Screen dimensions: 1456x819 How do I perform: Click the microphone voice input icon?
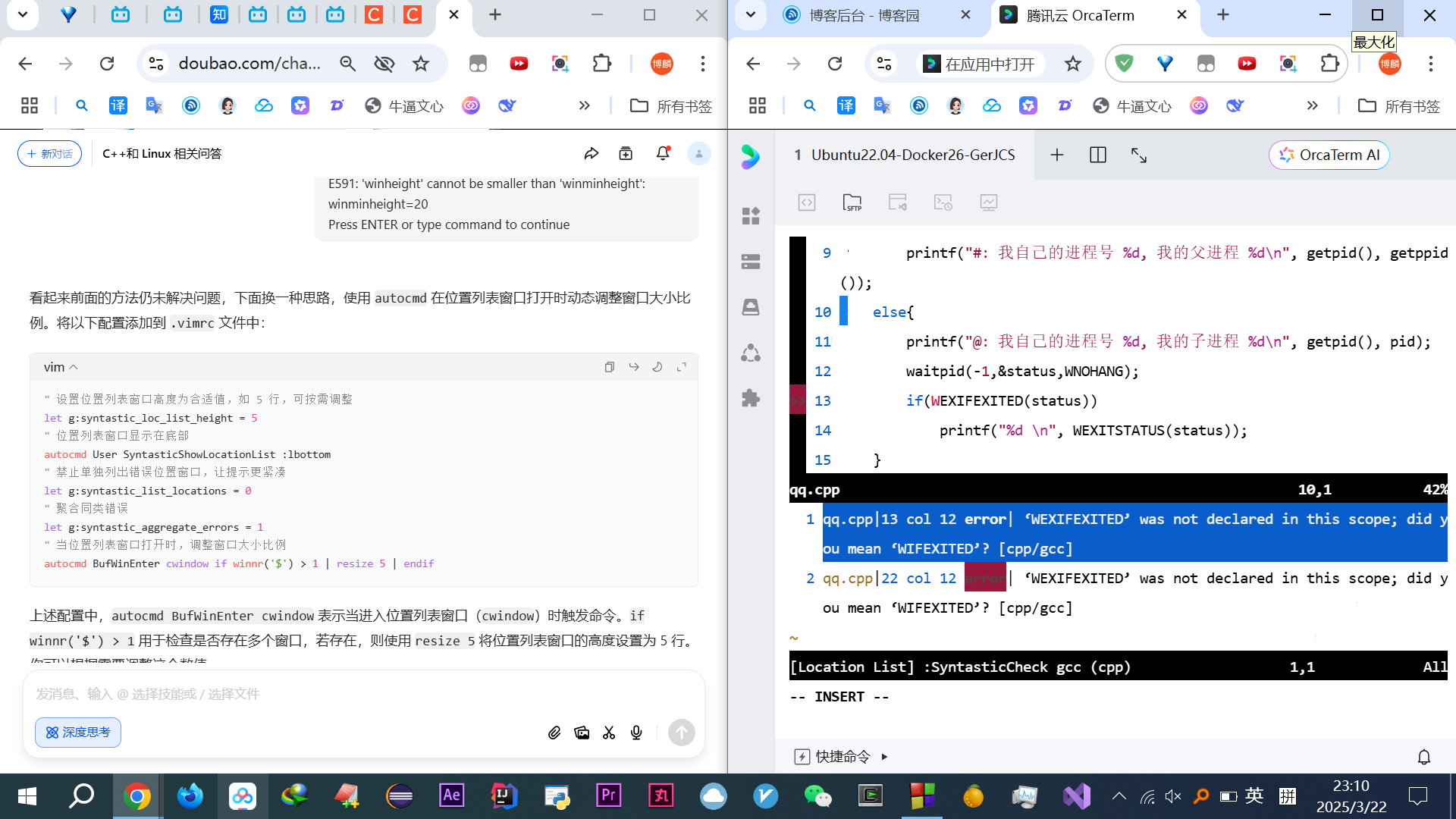(x=636, y=733)
